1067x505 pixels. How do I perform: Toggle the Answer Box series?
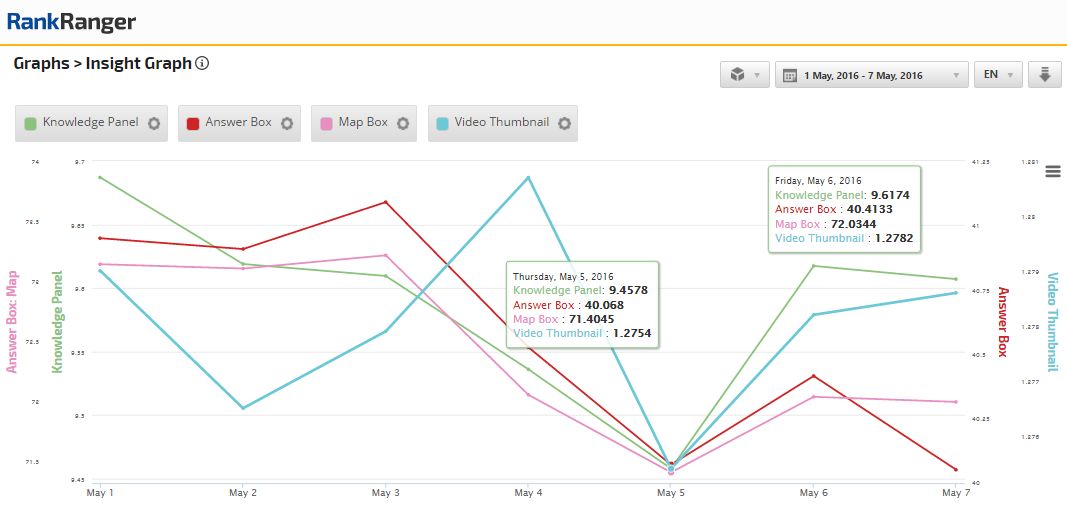(x=238, y=123)
